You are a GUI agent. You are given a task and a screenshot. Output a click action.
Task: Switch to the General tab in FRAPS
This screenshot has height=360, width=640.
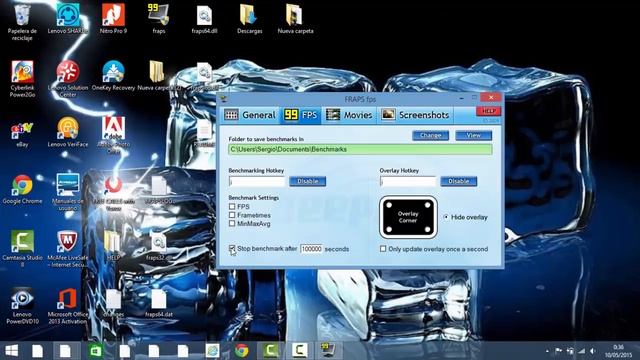click(250, 115)
